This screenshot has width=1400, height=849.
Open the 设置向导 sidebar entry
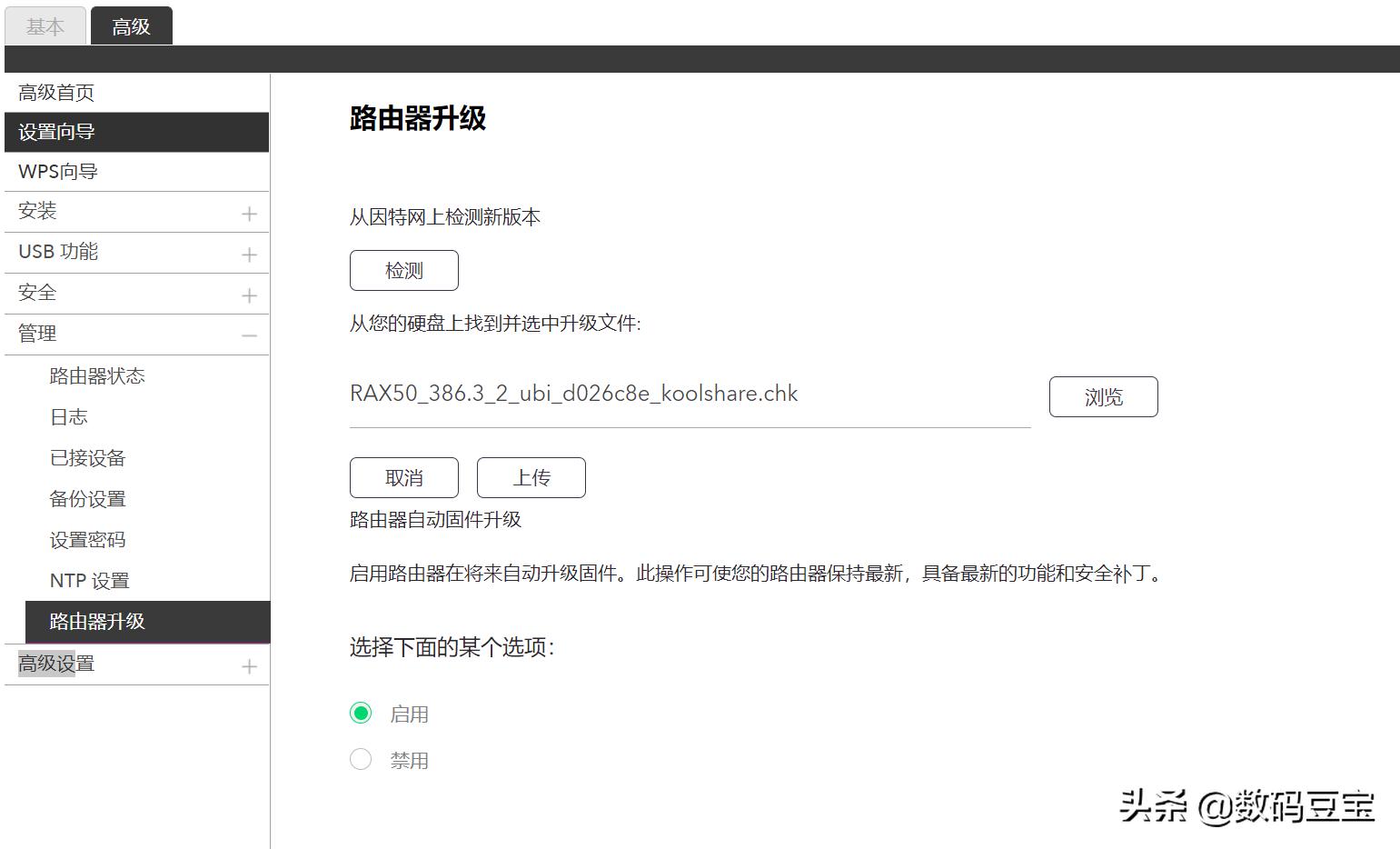click(x=55, y=131)
